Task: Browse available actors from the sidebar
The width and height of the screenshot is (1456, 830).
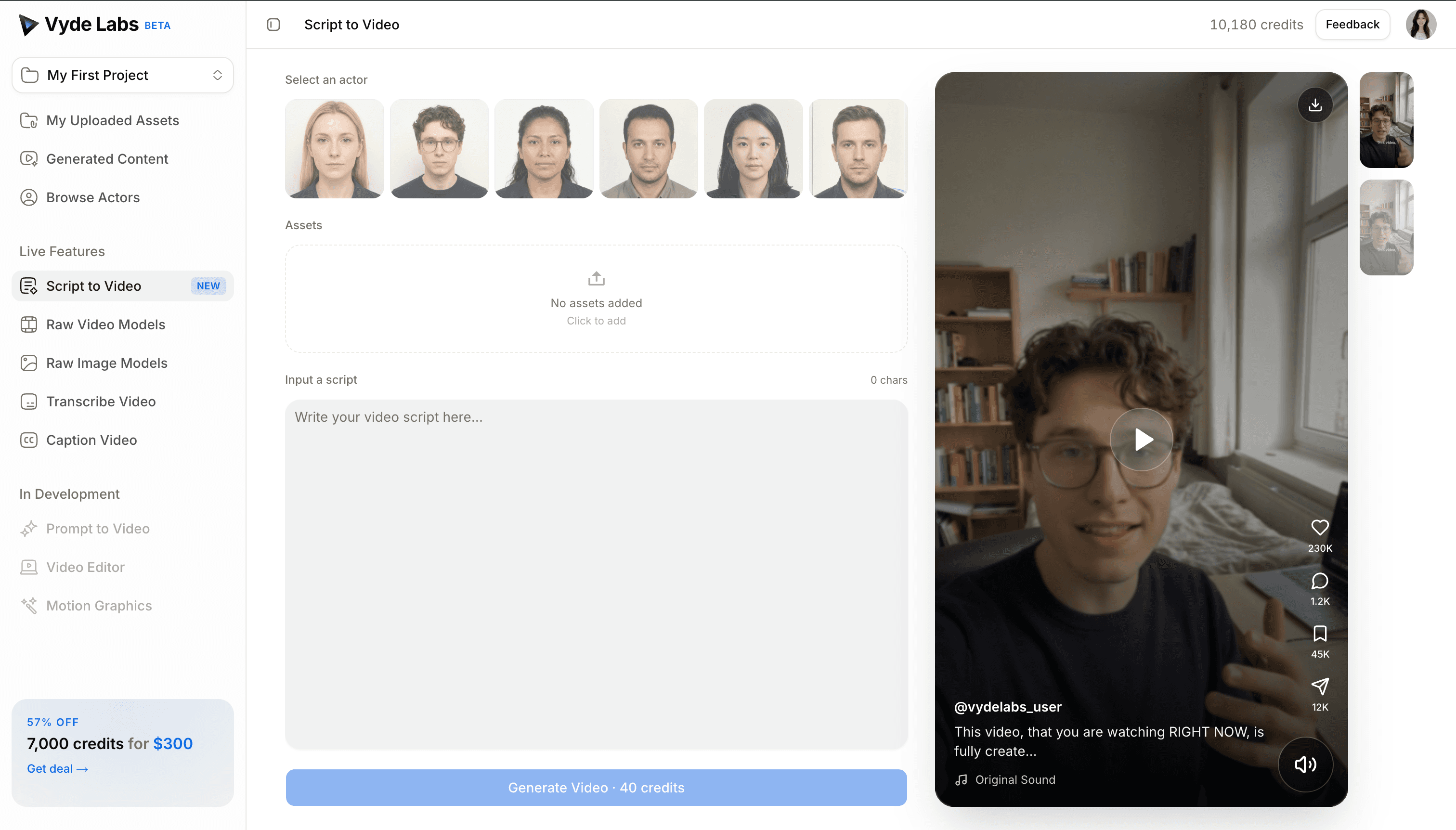Action: [x=93, y=197]
